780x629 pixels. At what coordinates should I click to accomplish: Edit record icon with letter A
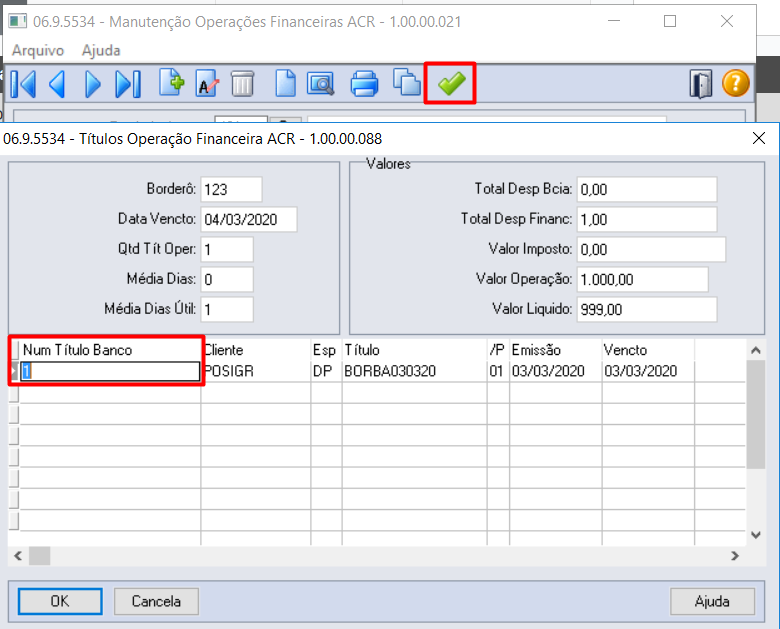point(207,83)
